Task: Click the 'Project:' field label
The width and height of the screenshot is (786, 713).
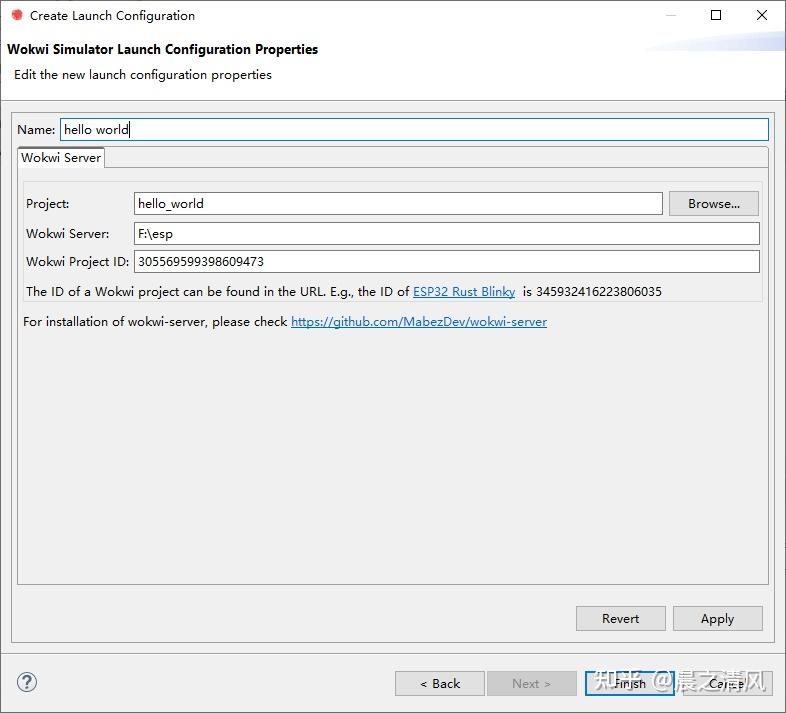Action: (48, 204)
